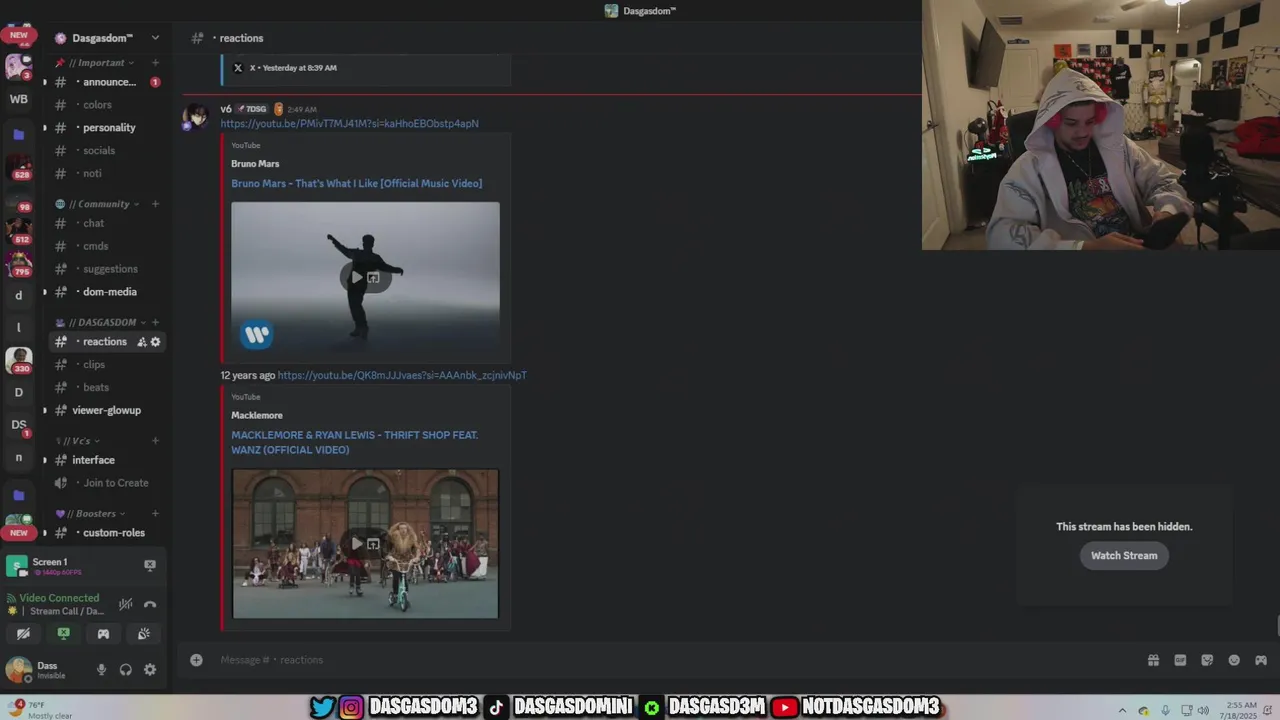
Task: Collapse the // Vc's category
Action: tap(75, 441)
